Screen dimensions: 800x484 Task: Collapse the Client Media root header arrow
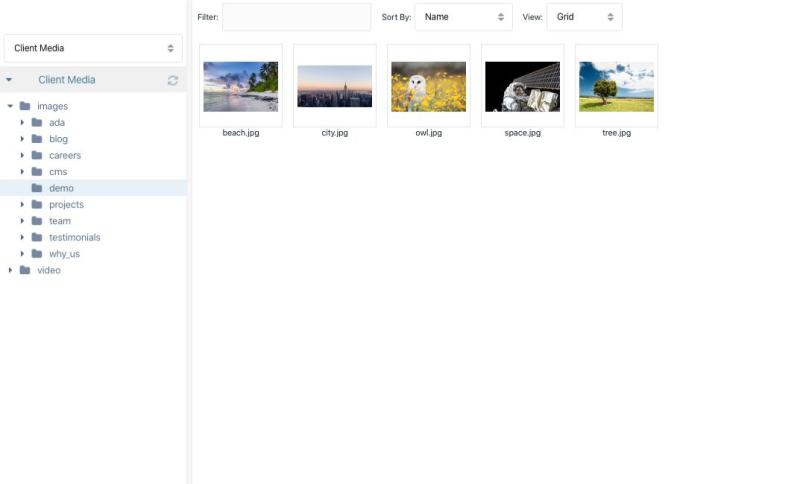point(9,80)
